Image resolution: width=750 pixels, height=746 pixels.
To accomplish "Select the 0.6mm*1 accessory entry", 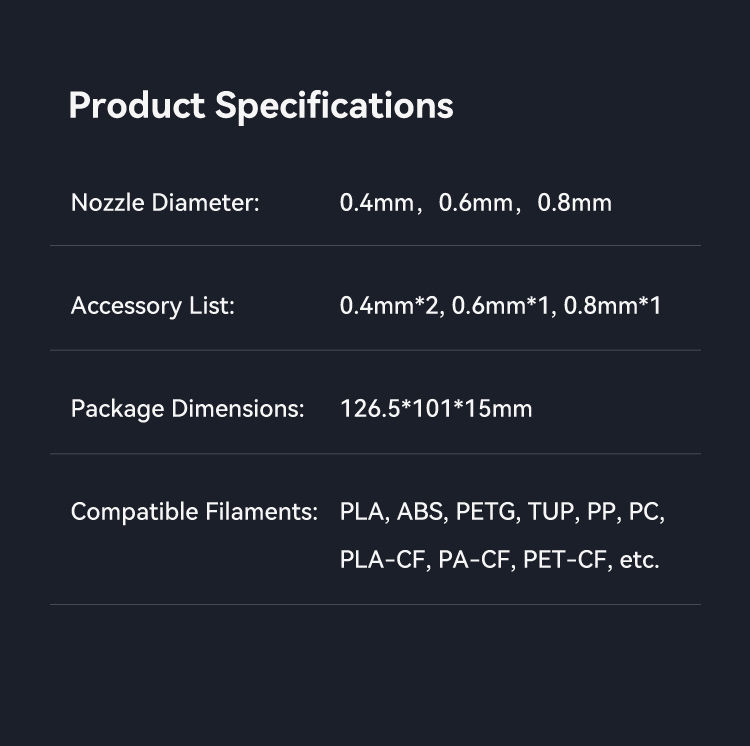I will pos(503,306).
